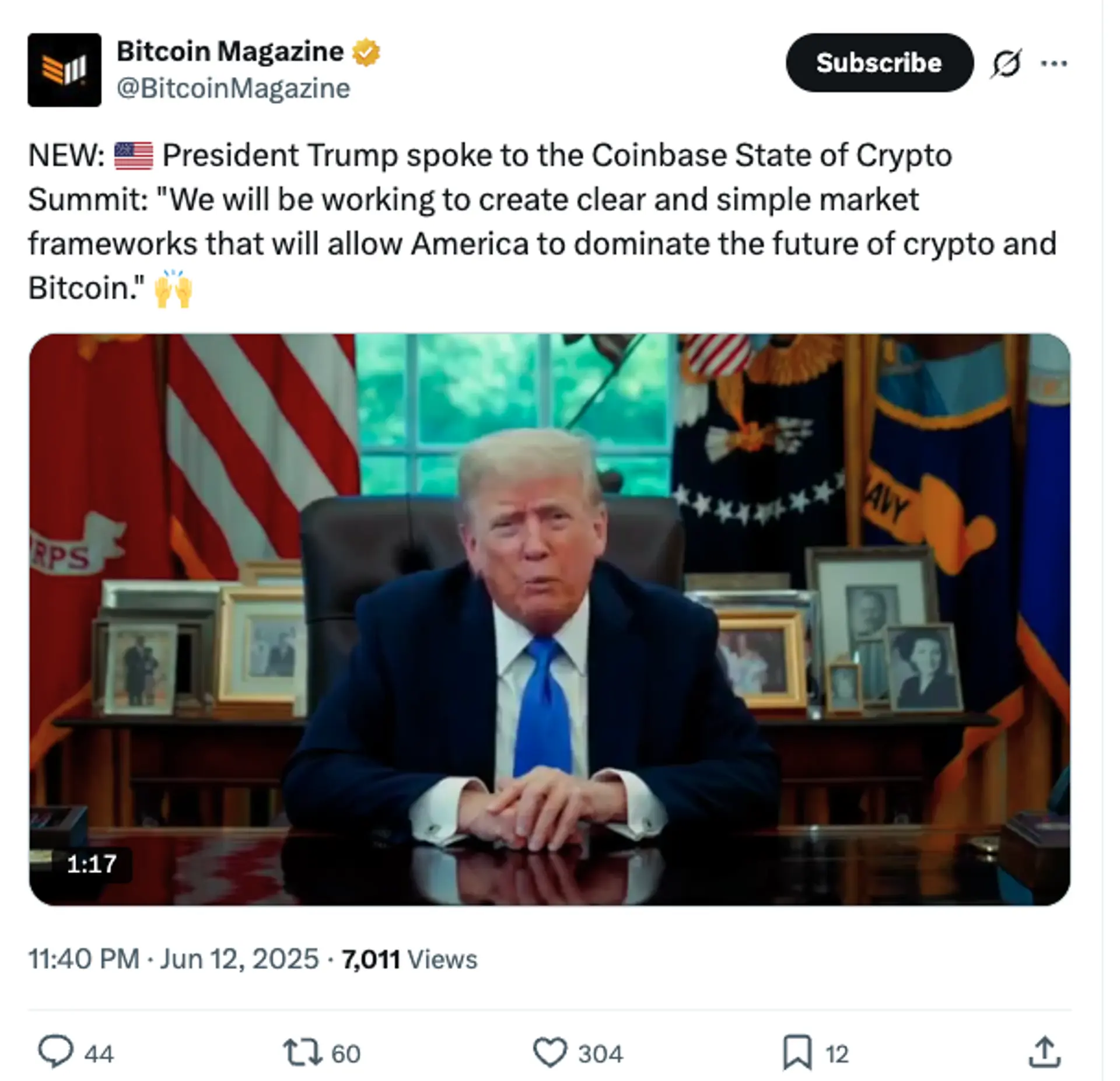Click the share upload icon
The width and height of the screenshot is (1120, 1081).
point(1044,1052)
